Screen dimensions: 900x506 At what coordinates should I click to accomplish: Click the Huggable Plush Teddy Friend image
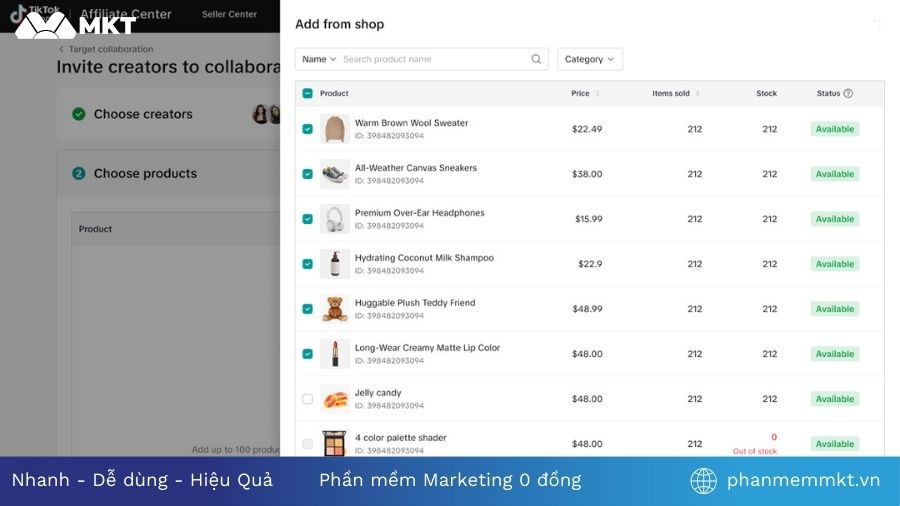pos(334,309)
